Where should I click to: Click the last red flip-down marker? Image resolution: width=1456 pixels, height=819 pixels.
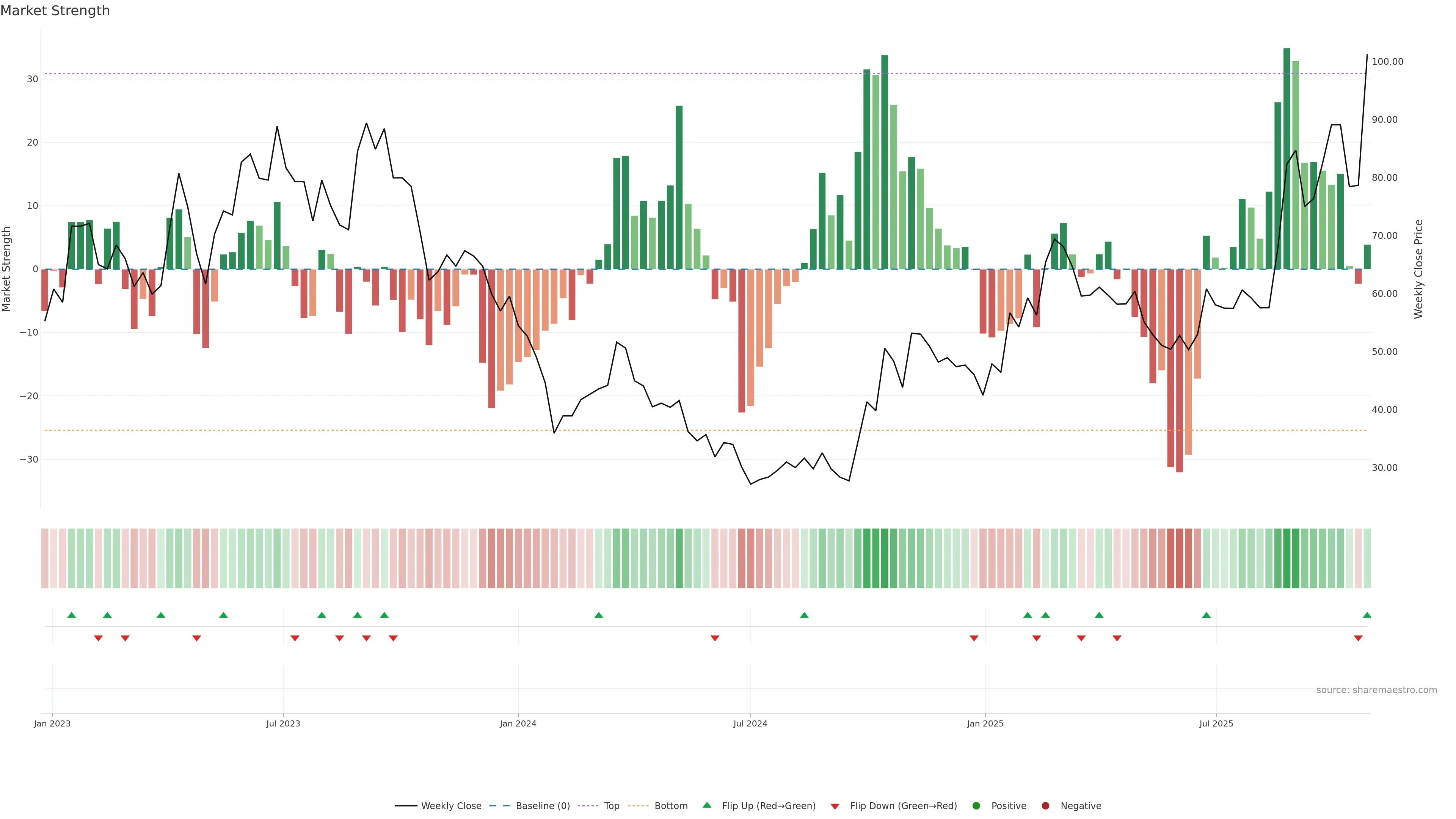coord(1358,638)
